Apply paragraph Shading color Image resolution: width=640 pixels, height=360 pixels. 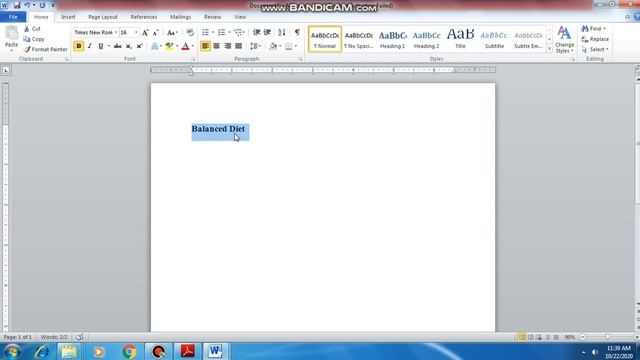[x=273, y=46]
